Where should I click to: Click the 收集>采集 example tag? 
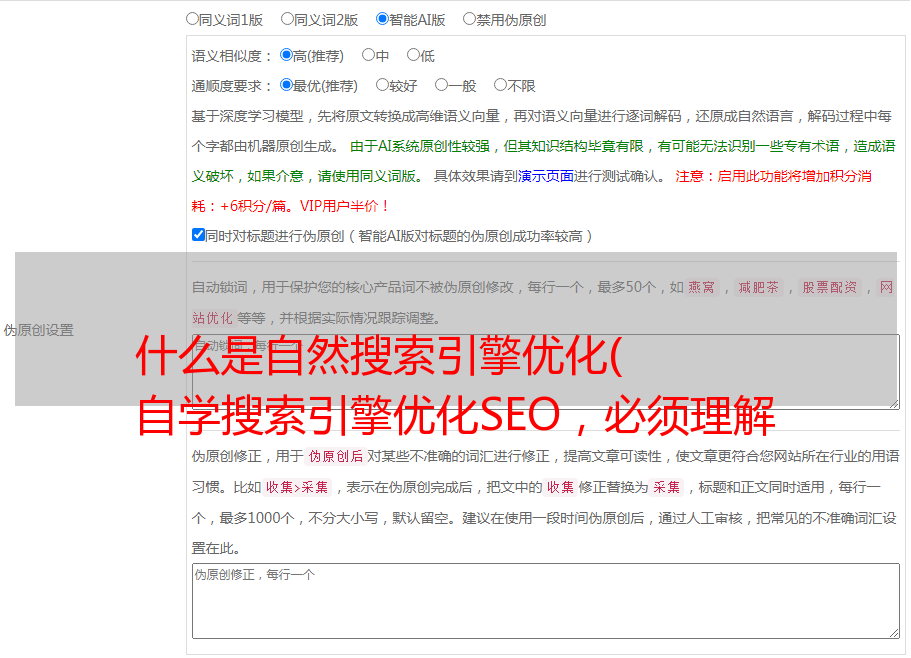coord(297,487)
